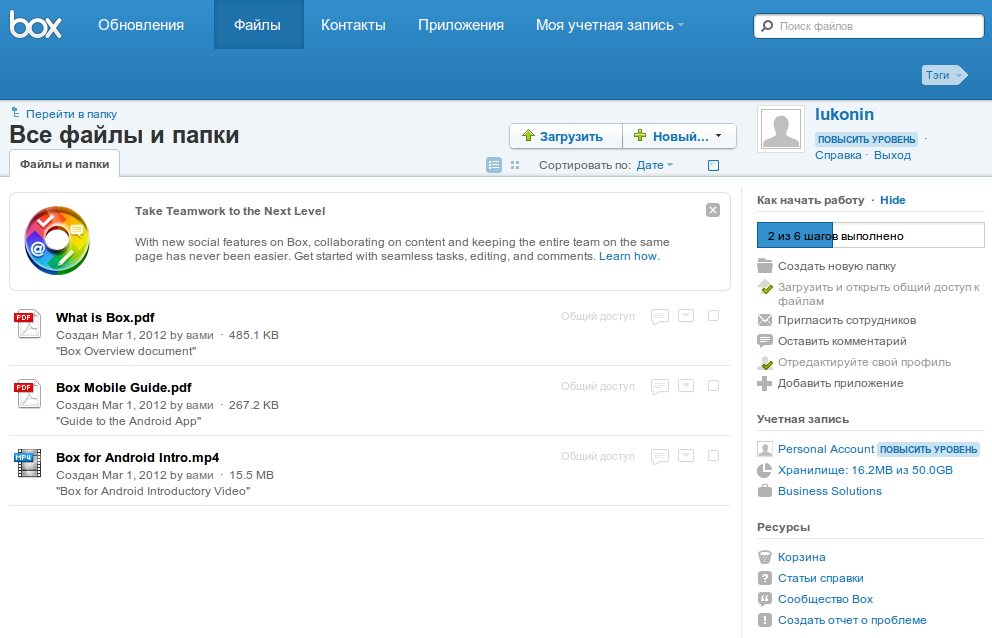Select the Файлы и папки tab
Image resolution: width=992 pixels, height=638 pixels.
[65, 164]
